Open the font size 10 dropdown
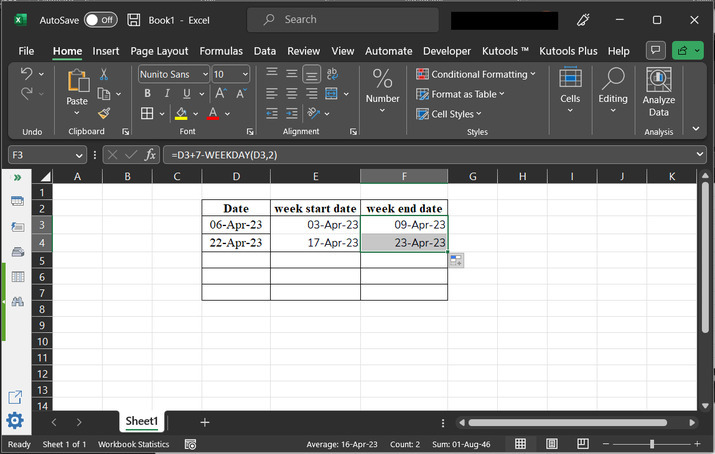Image resolution: width=715 pixels, height=454 pixels. click(245, 74)
